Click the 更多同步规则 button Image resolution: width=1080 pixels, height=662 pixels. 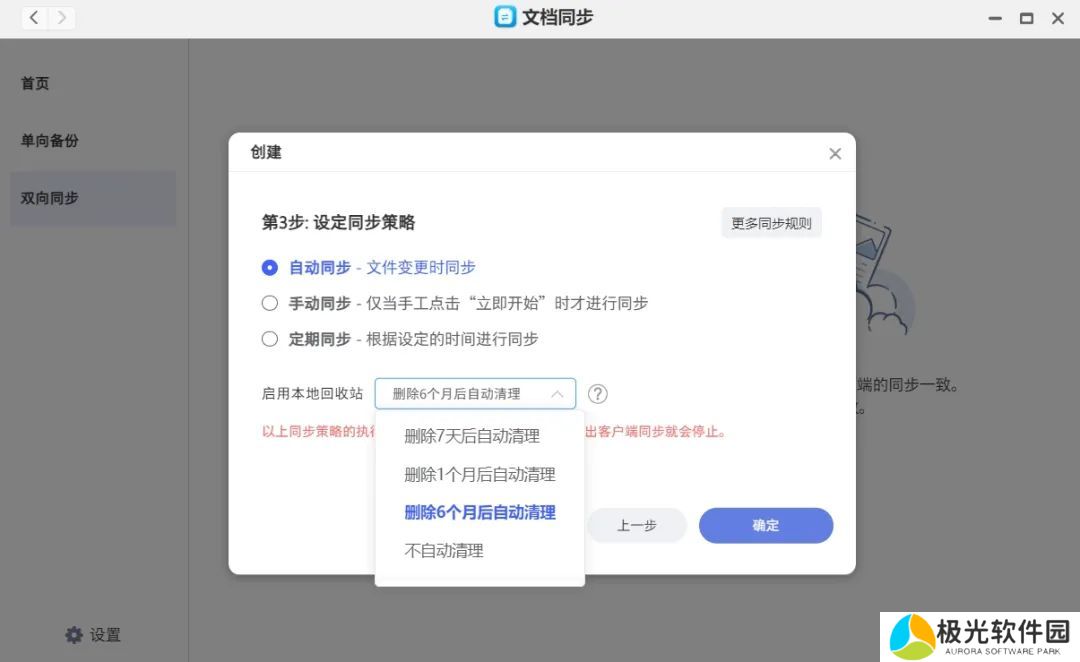pos(771,224)
